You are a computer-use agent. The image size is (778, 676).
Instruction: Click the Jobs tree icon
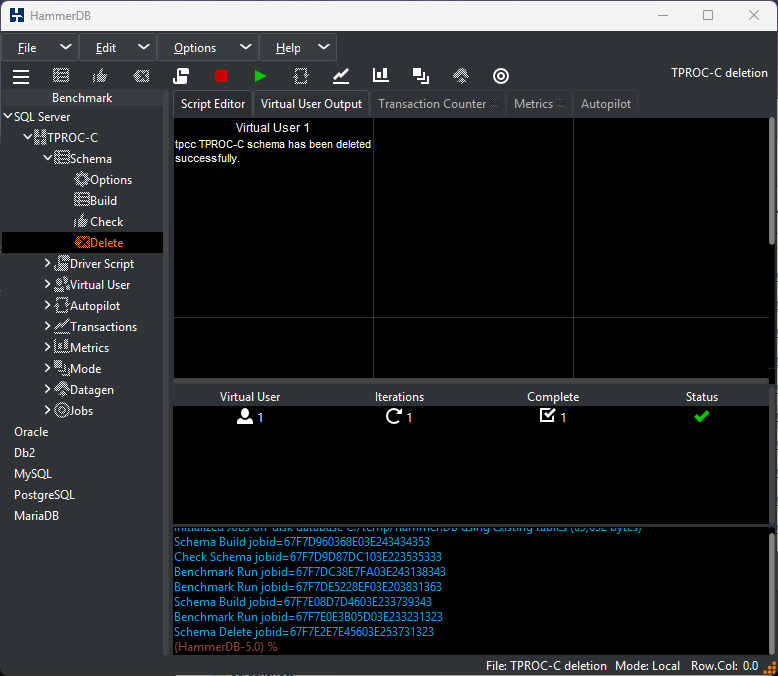62,410
